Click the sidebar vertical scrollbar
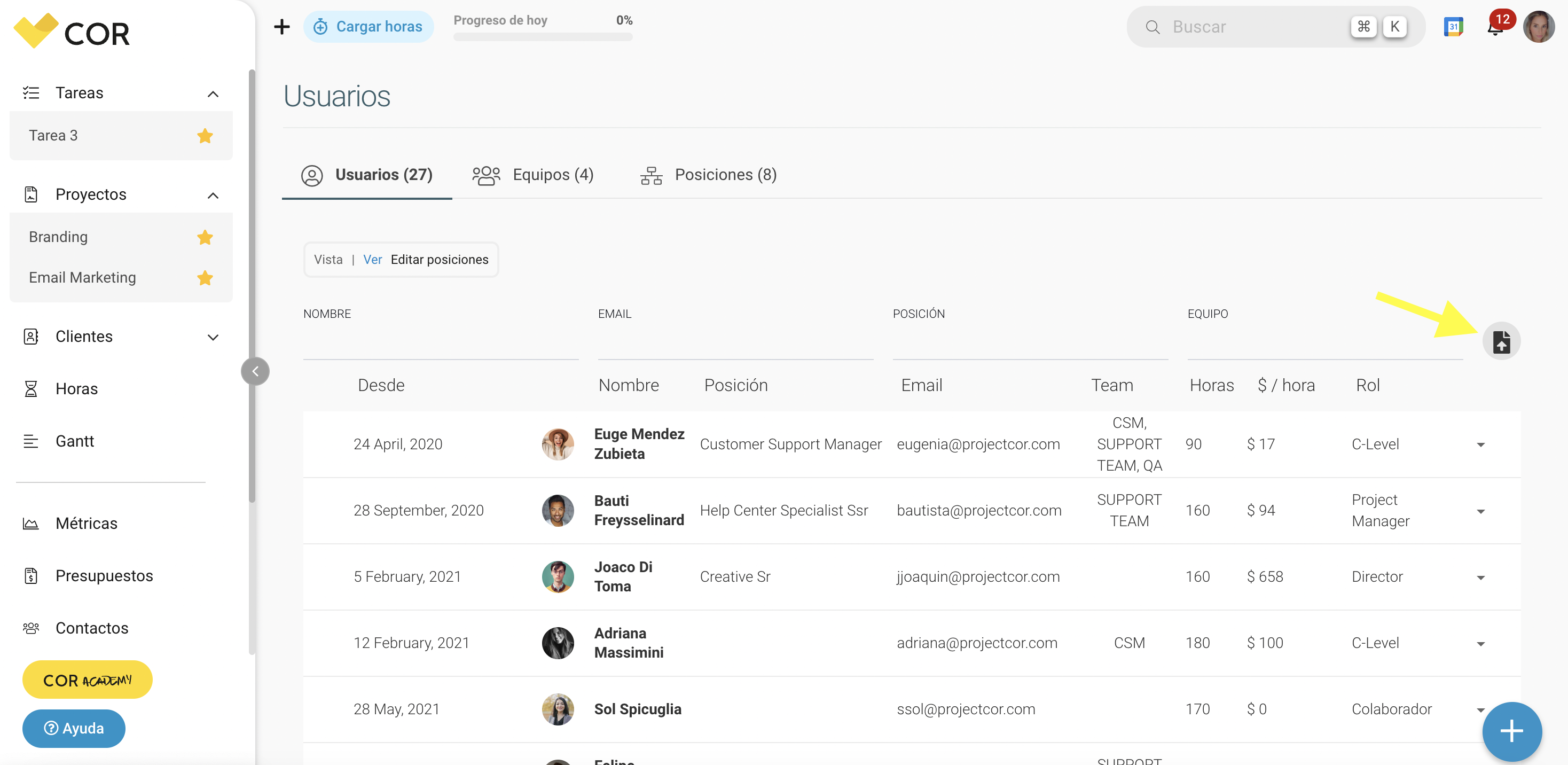1568x765 pixels. tap(252, 286)
